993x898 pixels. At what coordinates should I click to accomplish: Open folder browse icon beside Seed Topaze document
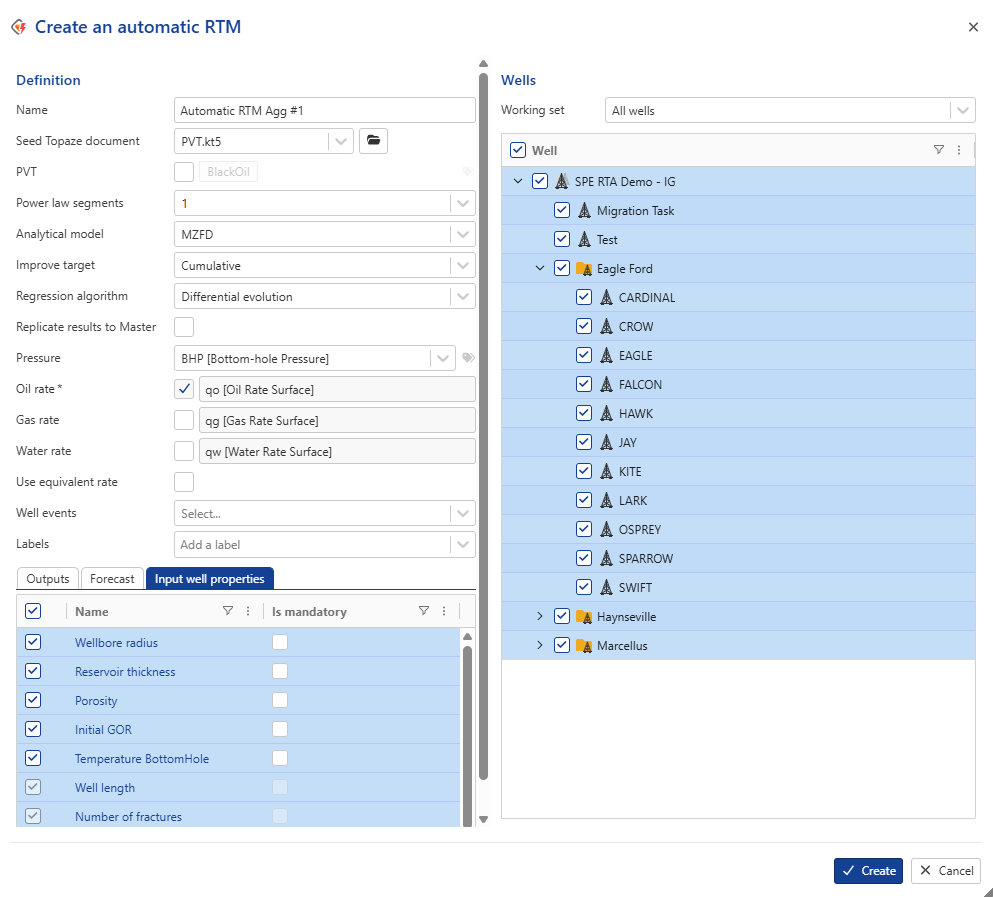tap(373, 141)
